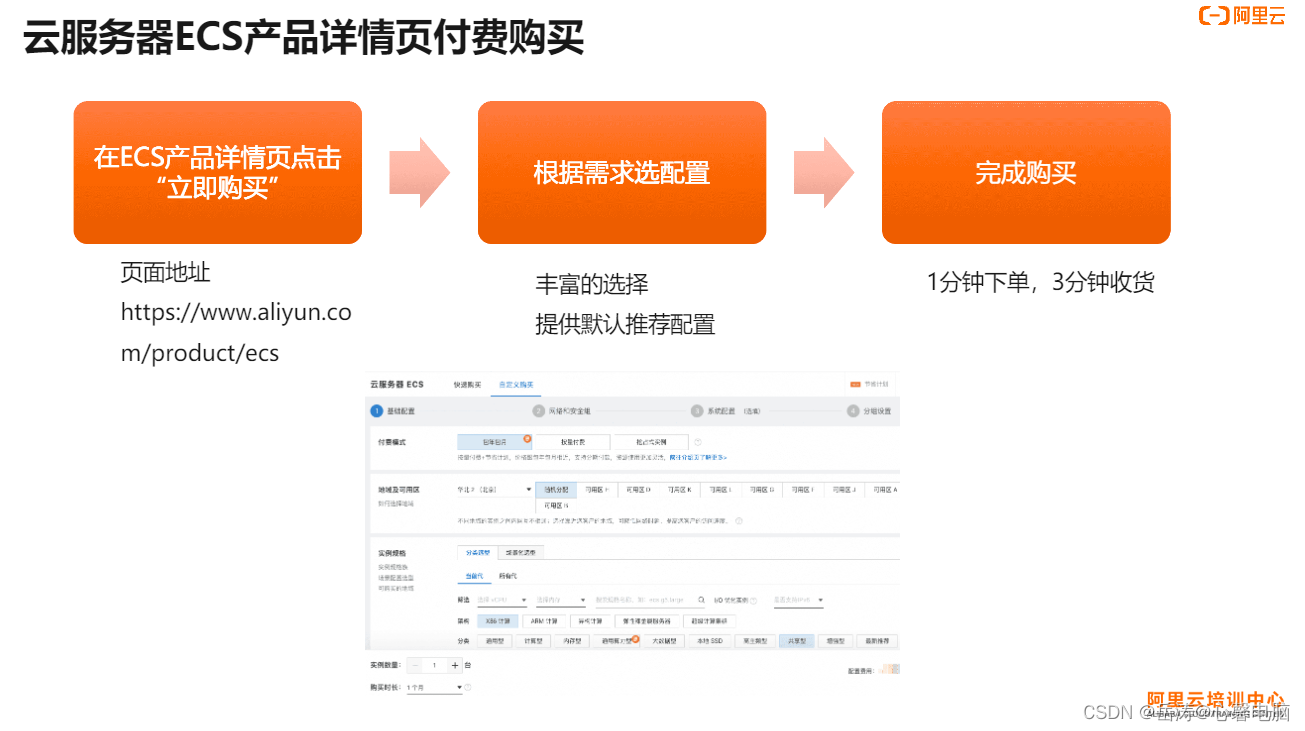Open the 选择内存 dropdown
Image resolution: width=1305 pixels, height=731 pixels.
point(561,600)
